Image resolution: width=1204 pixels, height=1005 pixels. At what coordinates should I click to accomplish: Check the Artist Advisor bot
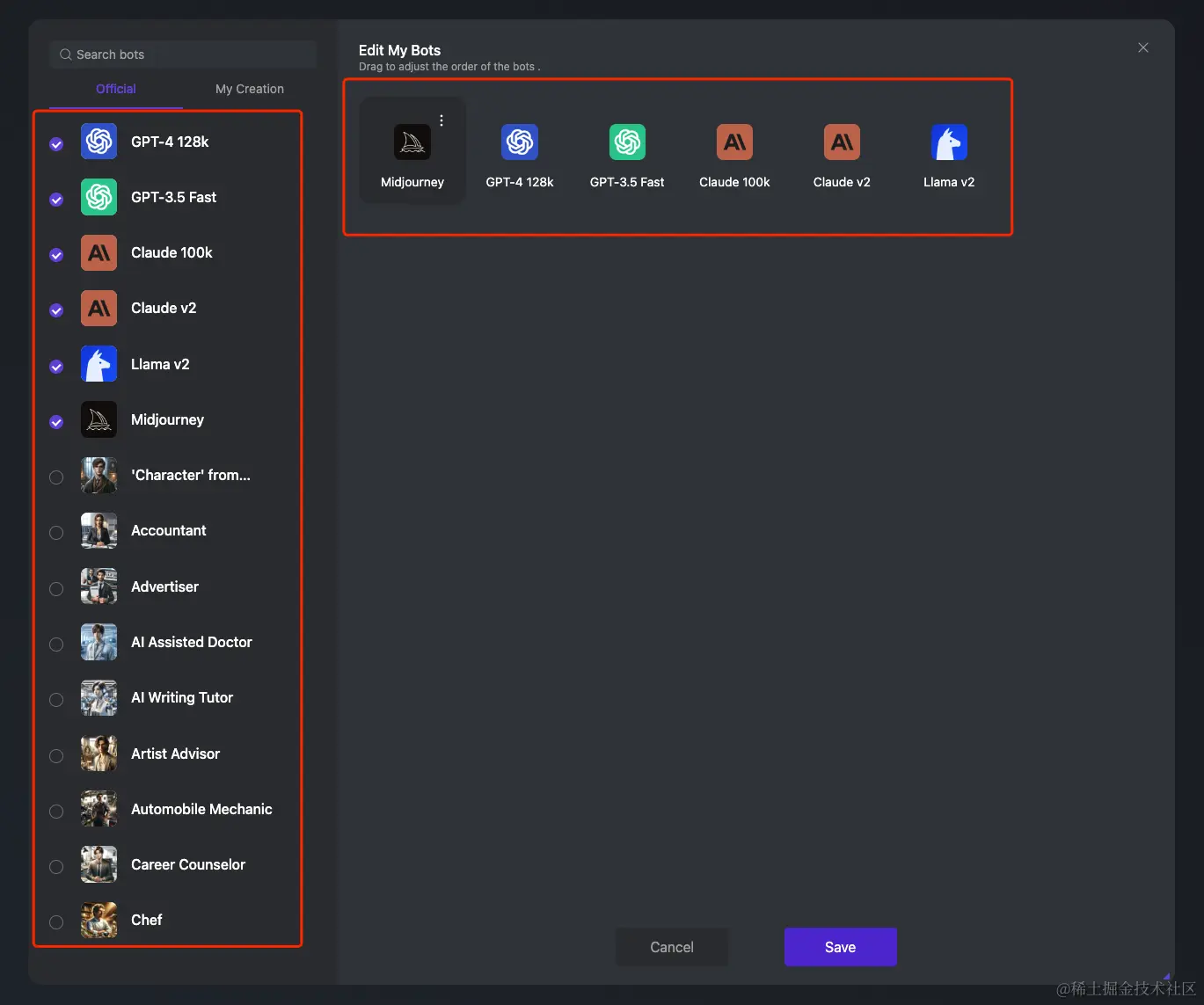pyautogui.click(x=56, y=756)
